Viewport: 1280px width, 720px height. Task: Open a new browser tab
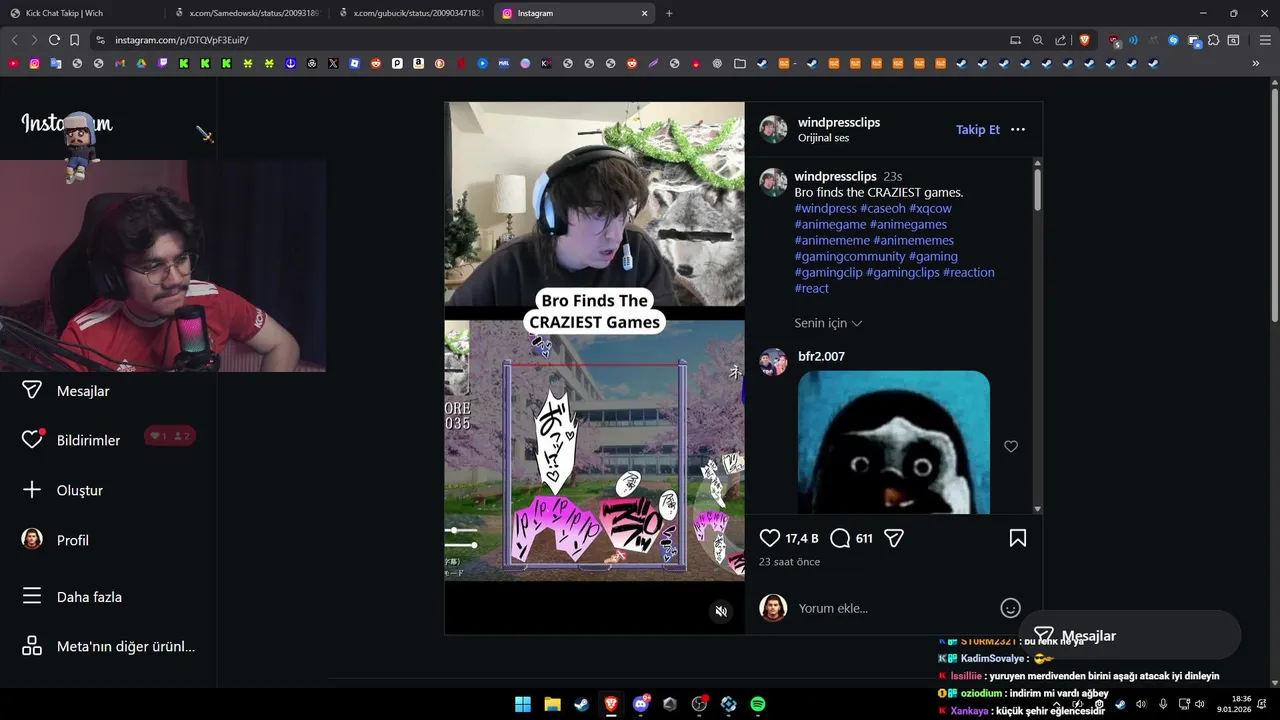tap(669, 13)
